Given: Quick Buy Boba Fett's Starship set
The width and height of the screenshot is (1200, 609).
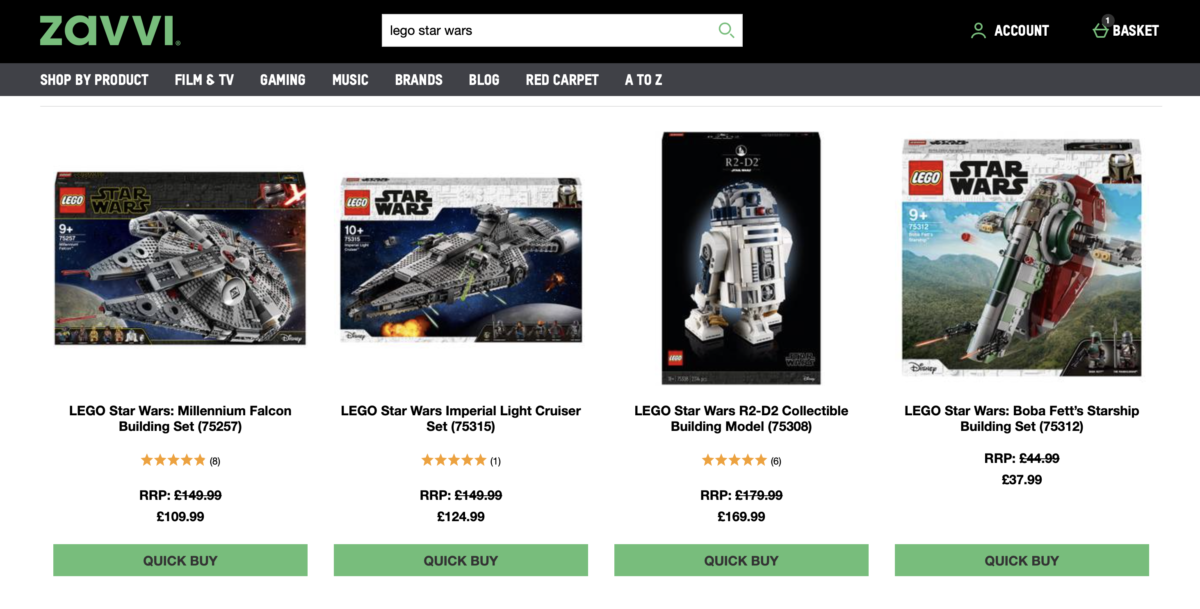Looking at the screenshot, I should (1022, 560).
